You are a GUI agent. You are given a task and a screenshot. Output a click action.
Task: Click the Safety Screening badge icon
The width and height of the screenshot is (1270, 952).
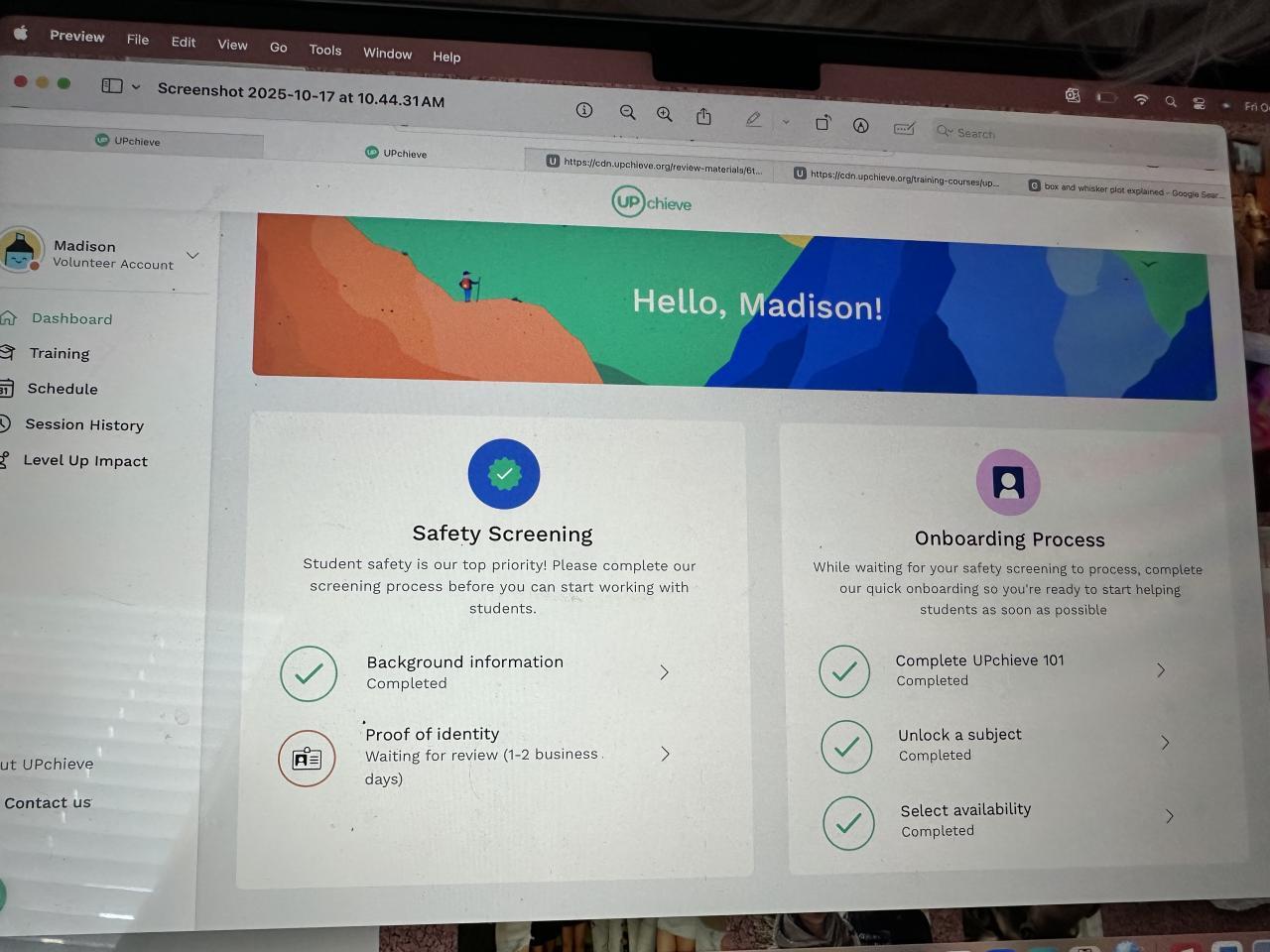click(504, 474)
